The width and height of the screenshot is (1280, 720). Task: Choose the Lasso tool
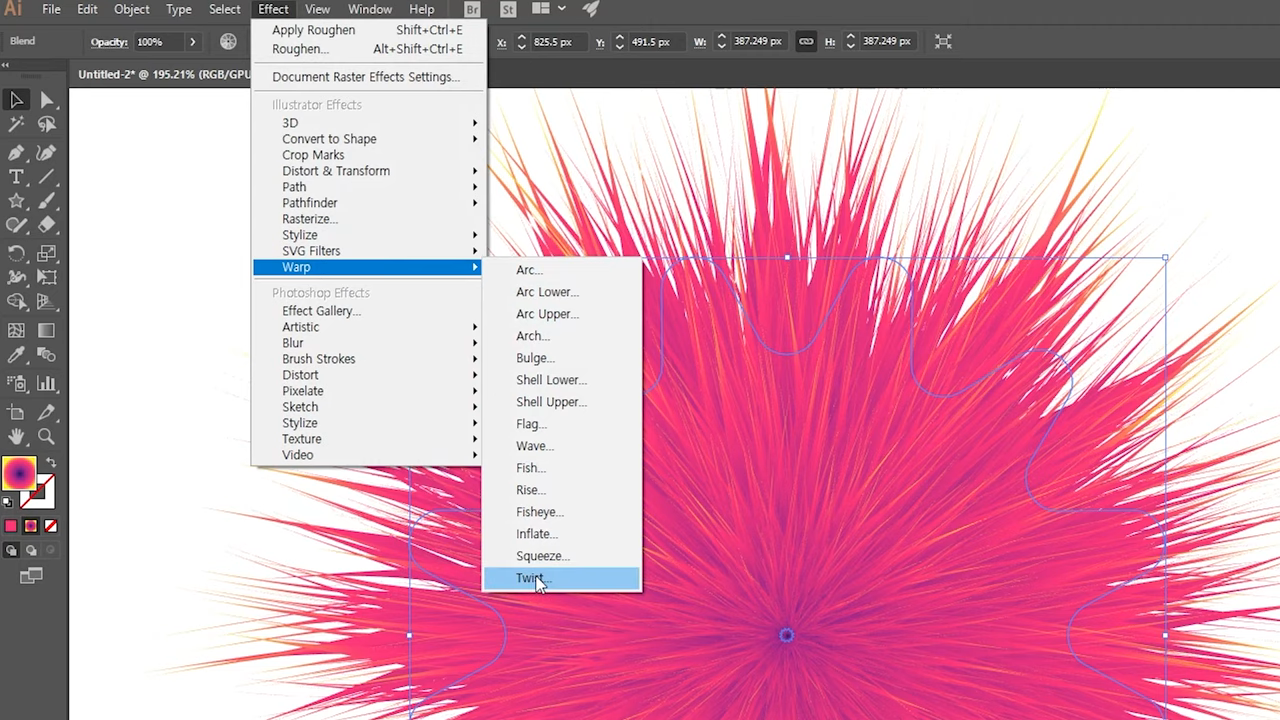[x=47, y=125]
